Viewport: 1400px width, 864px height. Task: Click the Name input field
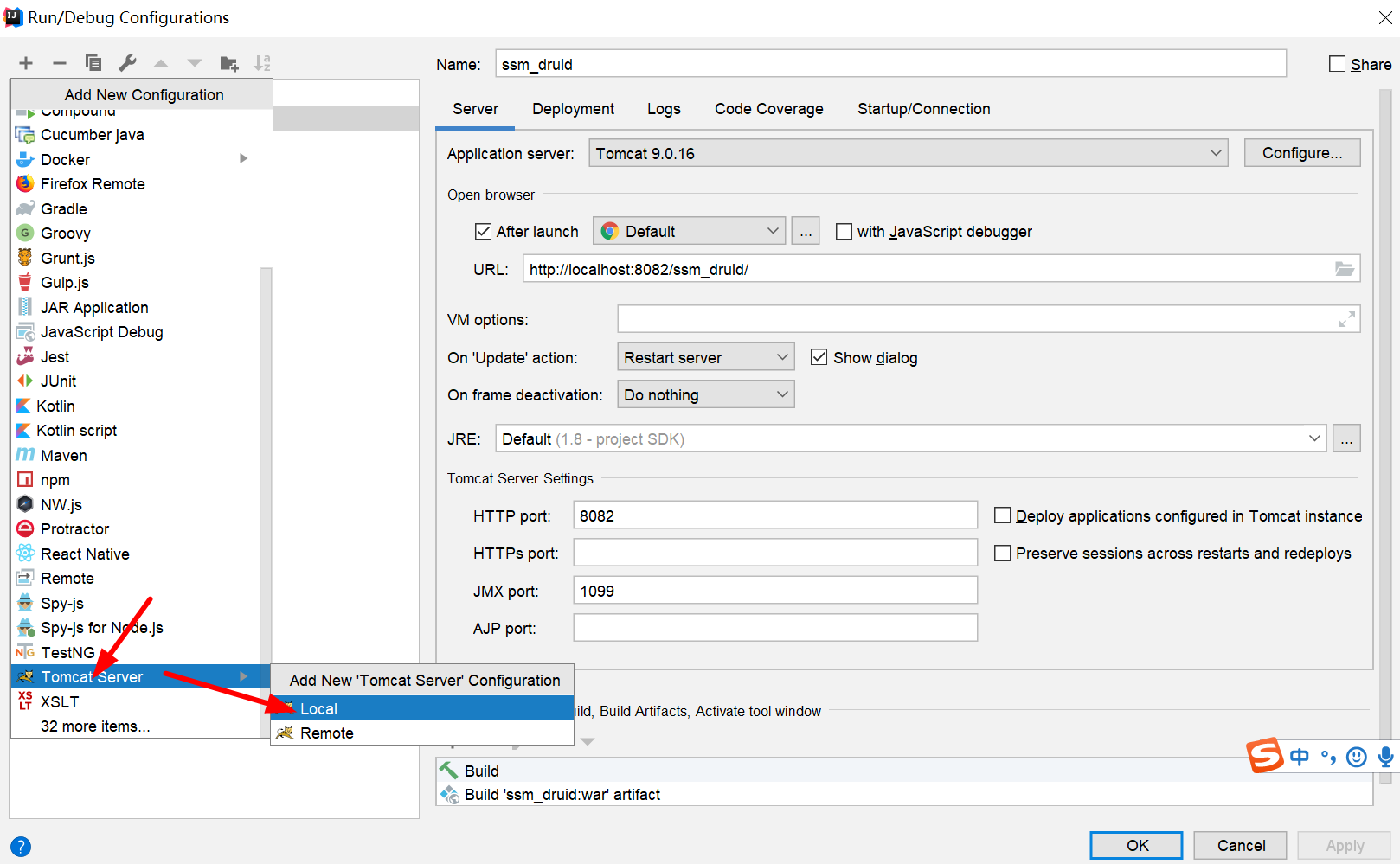(x=890, y=64)
